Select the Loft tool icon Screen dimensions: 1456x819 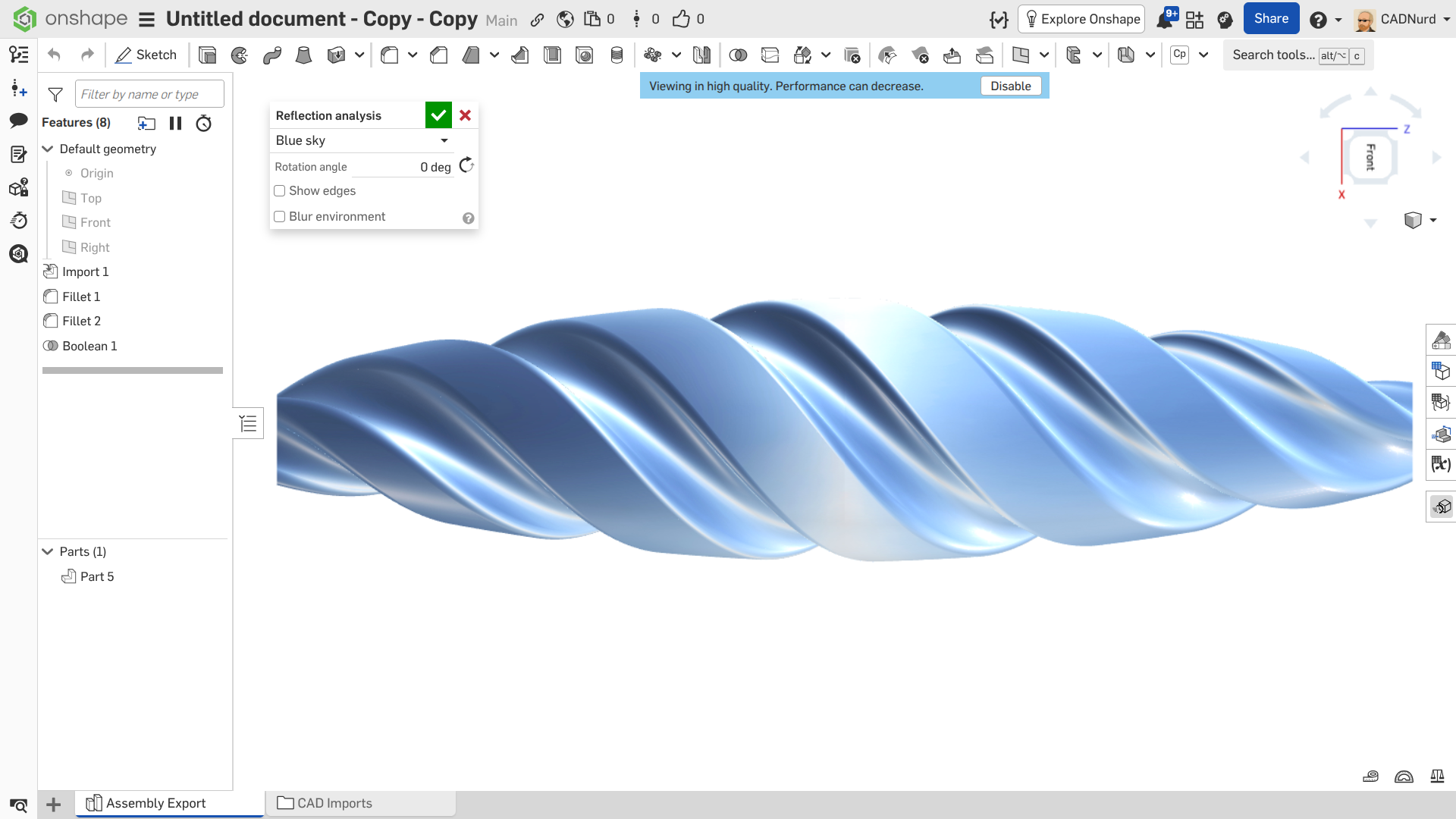tap(303, 55)
